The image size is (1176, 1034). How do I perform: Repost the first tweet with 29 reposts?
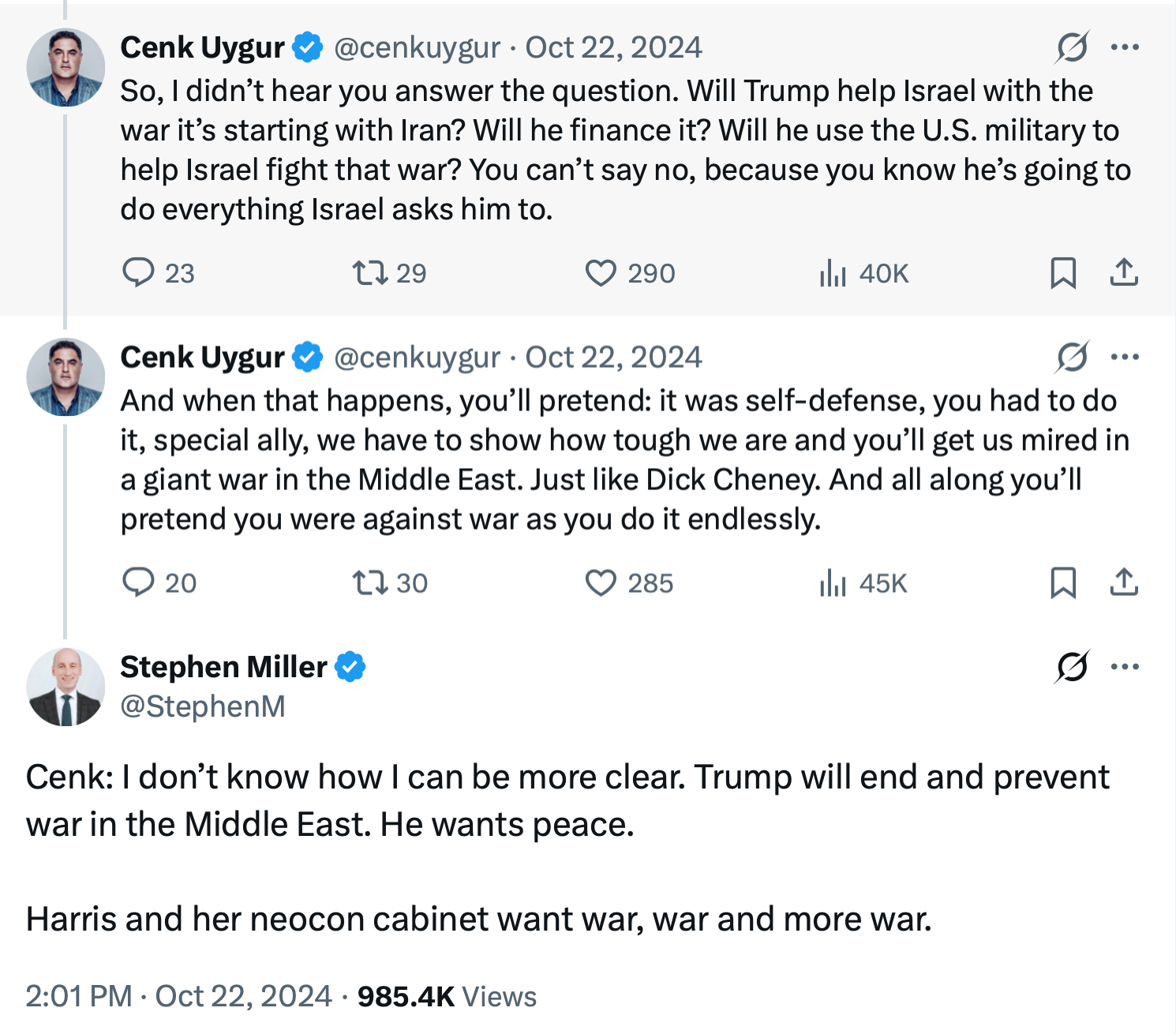pyautogui.click(x=369, y=273)
